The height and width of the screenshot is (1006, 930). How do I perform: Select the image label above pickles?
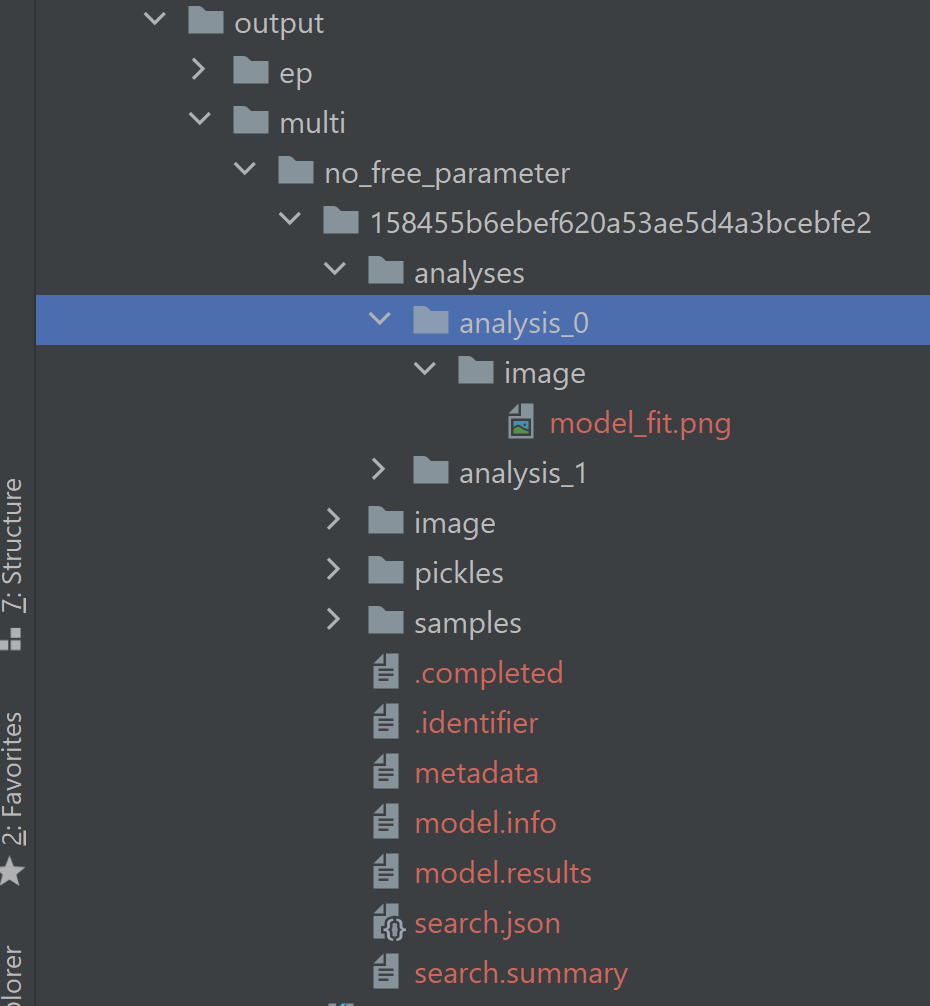(455, 524)
